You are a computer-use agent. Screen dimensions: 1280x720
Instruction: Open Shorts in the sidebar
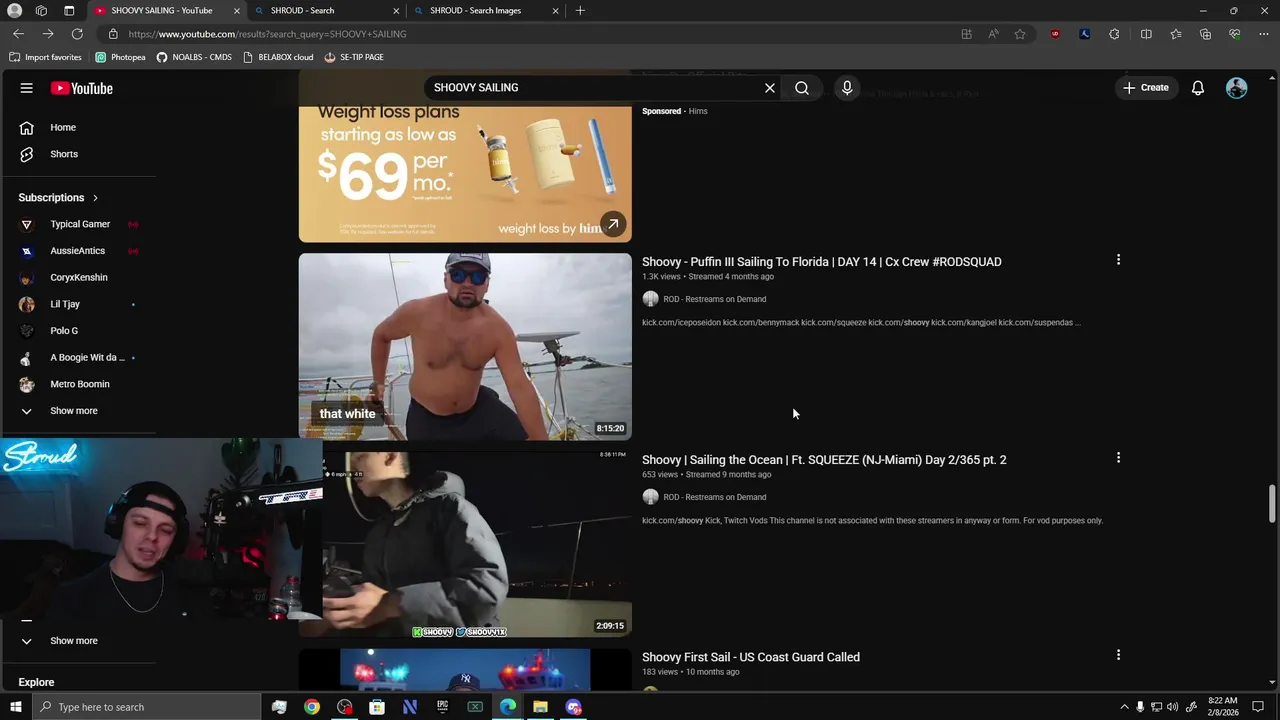63,154
